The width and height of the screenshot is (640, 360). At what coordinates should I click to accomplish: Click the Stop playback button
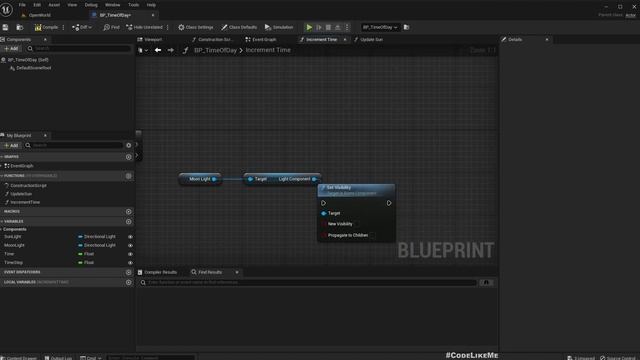(328, 27)
